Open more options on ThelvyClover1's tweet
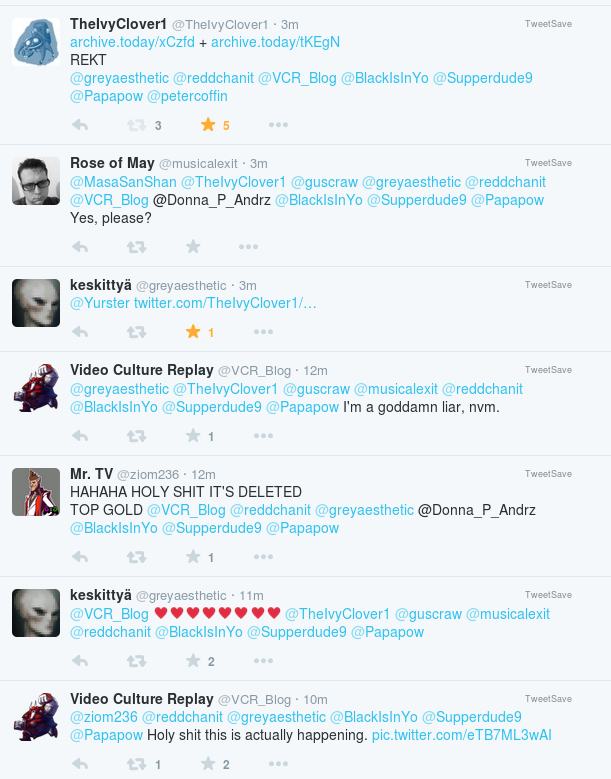The image size is (611, 779). [278, 125]
